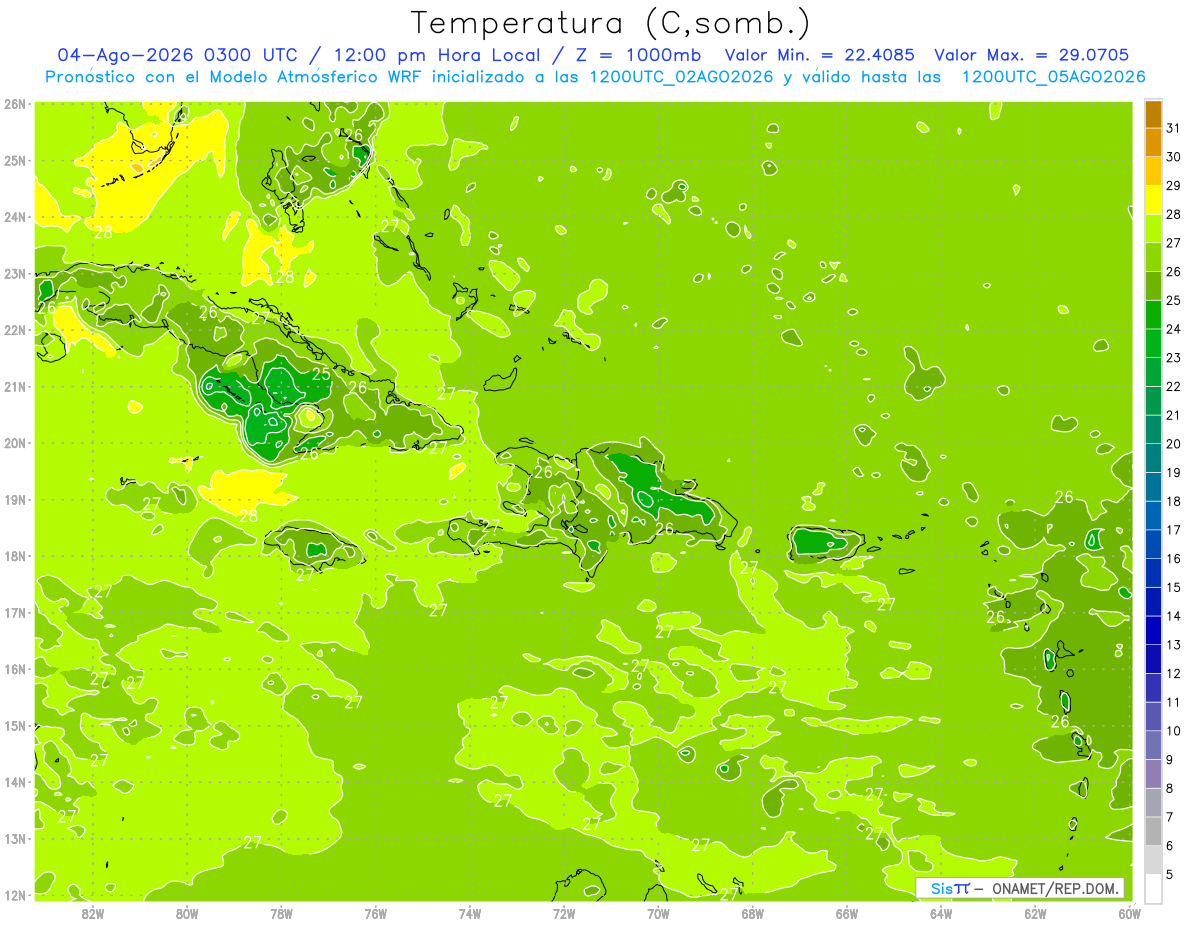Image resolution: width=1200 pixels, height=927 pixels.
Task: Click the 26N latitude axis label
Action: (15, 104)
